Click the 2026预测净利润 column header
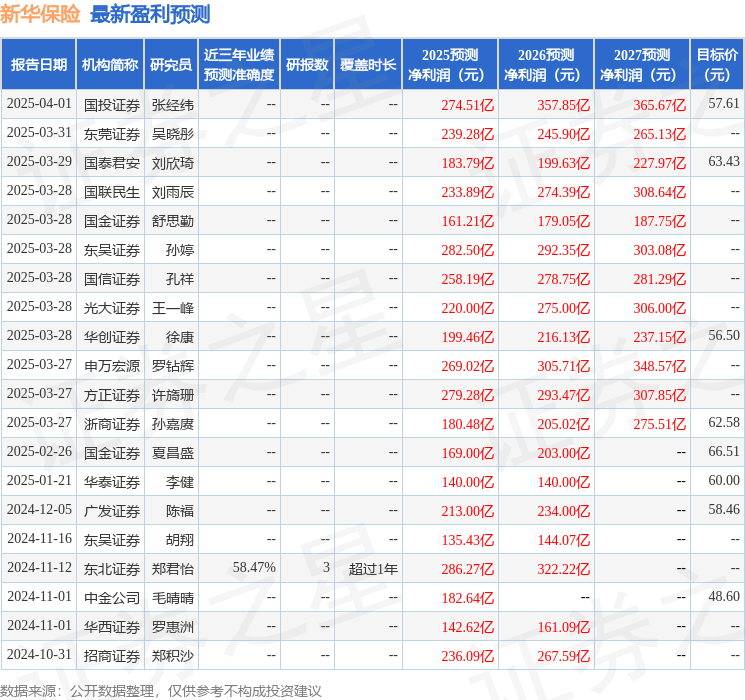This screenshot has height=700, width=745. pyautogui.click(x=546, y=65)
